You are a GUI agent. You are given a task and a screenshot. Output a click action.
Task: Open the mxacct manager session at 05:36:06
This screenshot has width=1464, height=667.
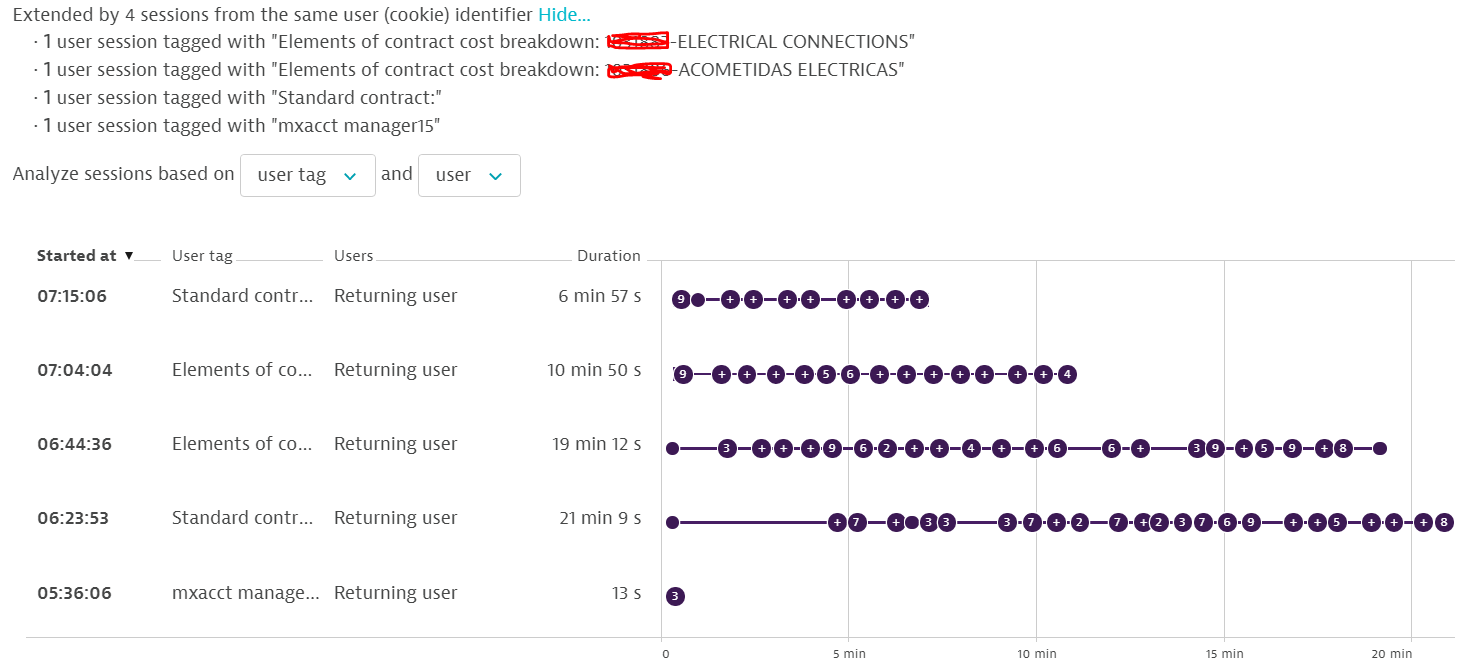[x=72, y=593]
